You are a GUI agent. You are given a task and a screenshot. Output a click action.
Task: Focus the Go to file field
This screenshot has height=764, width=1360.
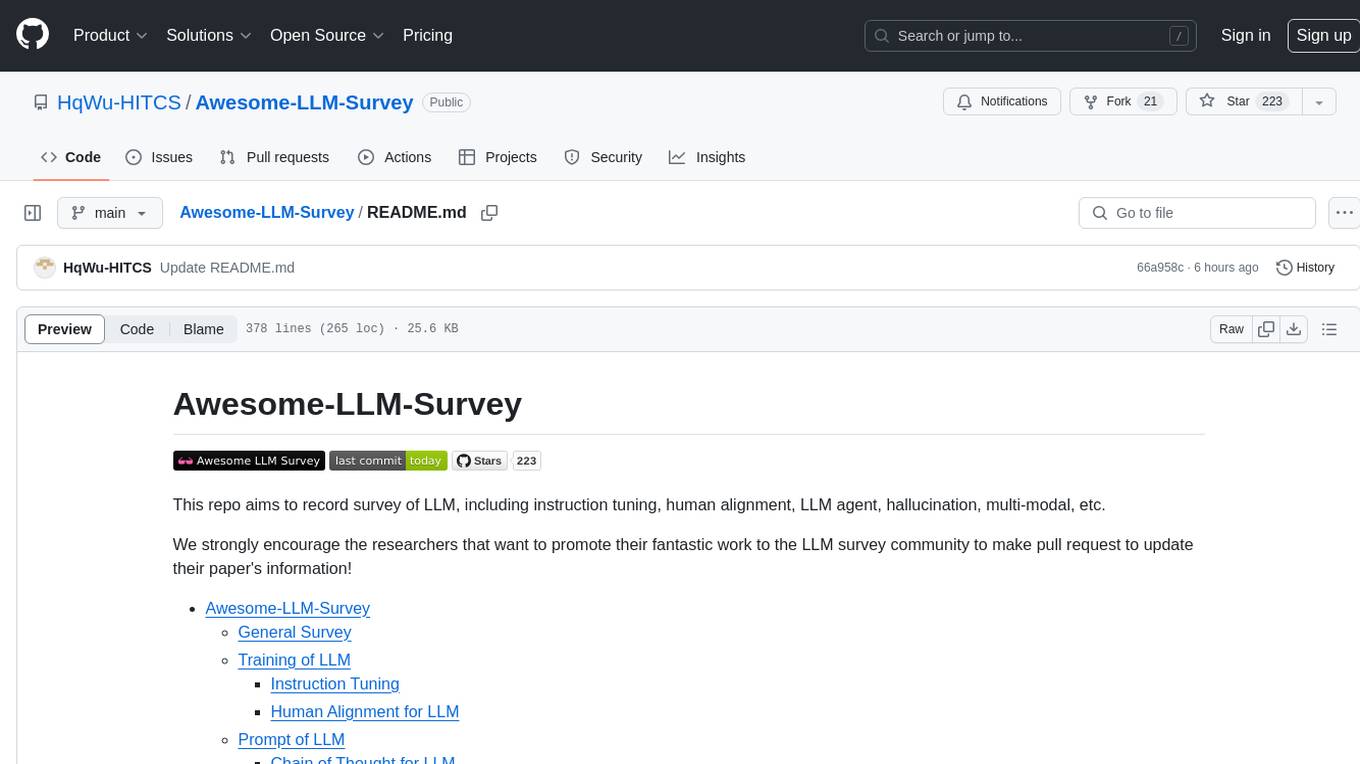coord(1197,213)
